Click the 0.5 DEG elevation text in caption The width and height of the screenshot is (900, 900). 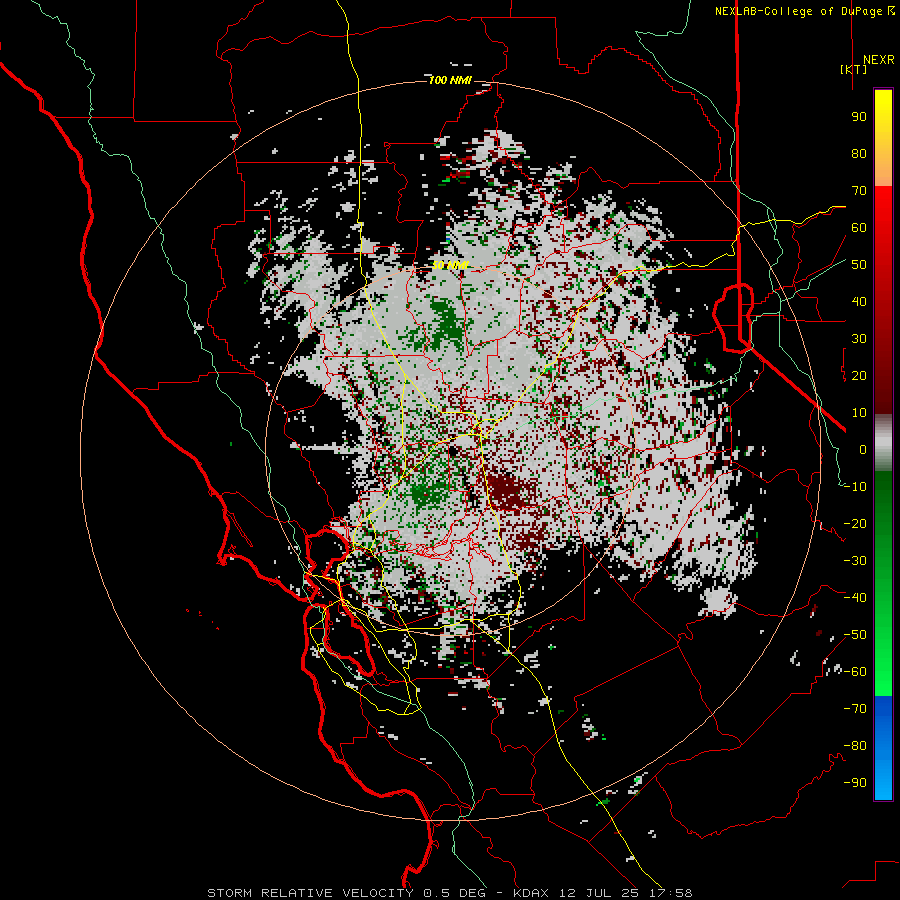coord(454,893)
